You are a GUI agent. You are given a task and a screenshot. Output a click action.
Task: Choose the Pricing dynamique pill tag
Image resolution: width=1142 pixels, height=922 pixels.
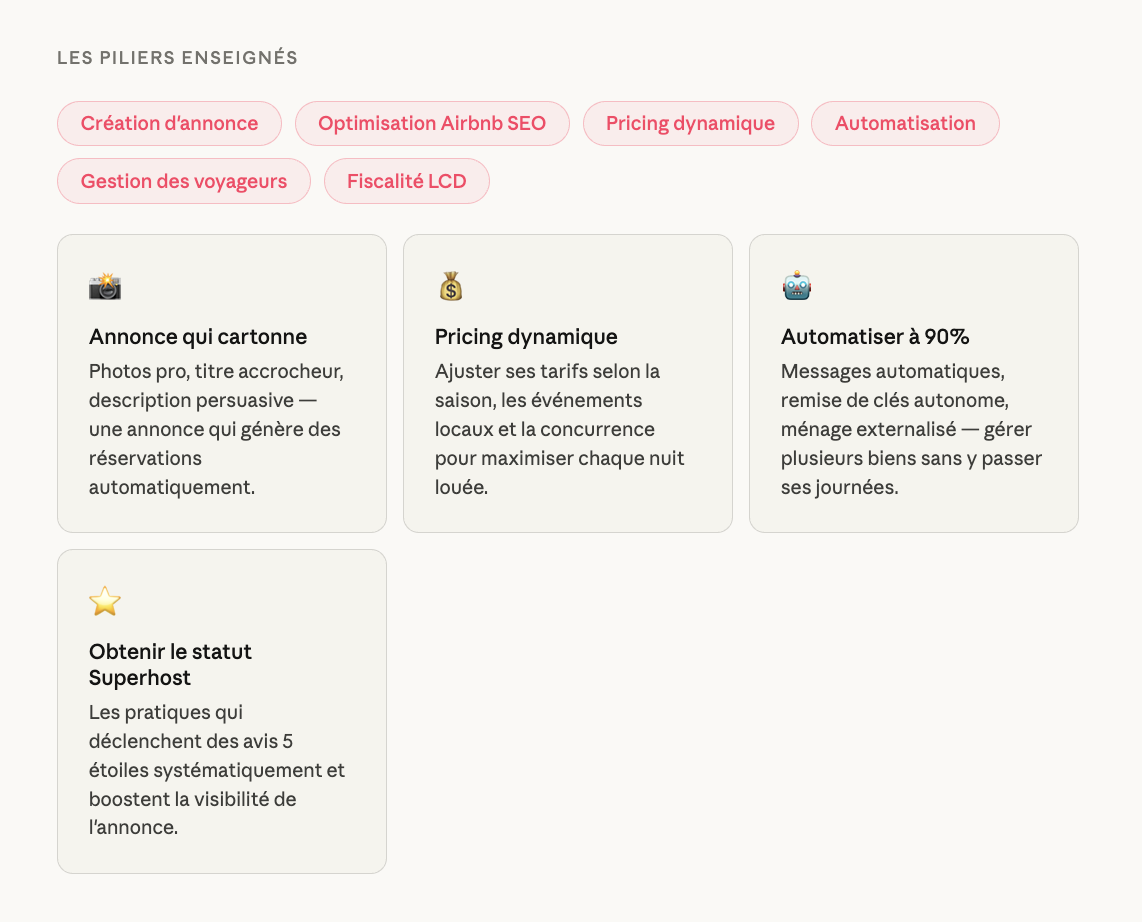pos(690,124)
